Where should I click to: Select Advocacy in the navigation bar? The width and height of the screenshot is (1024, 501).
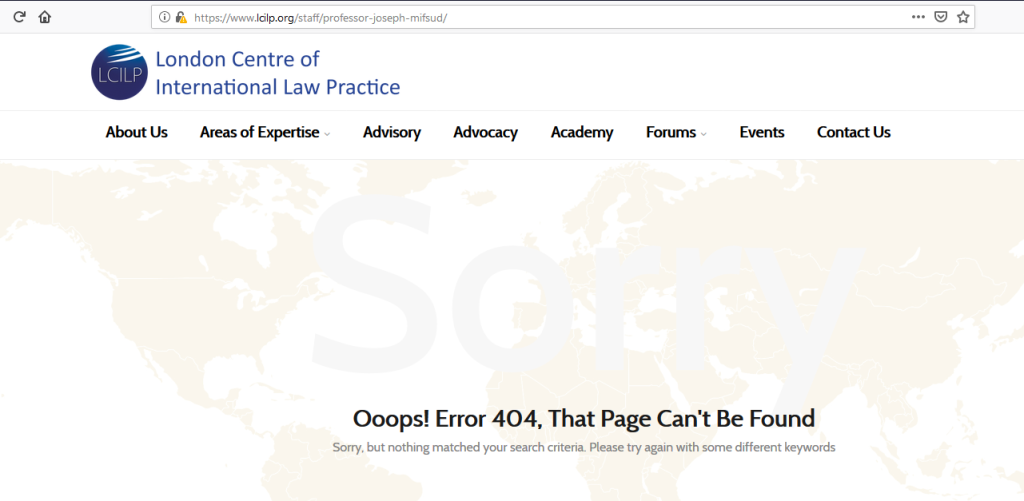[485, 132]
